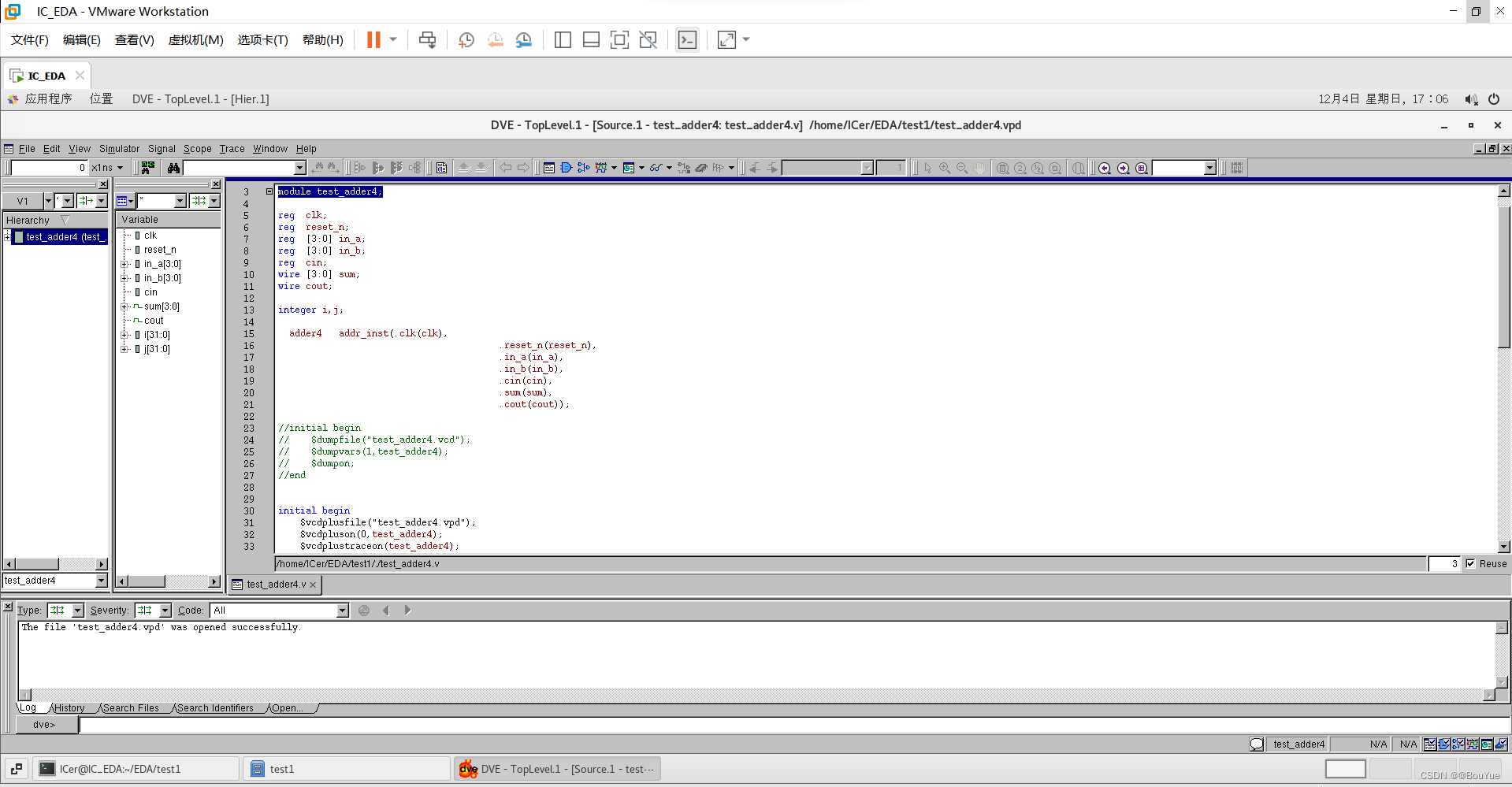Close the Hierarchy pane with its X
The width and height of the screenshot is (1512, 787).
[x=102, y=184]
